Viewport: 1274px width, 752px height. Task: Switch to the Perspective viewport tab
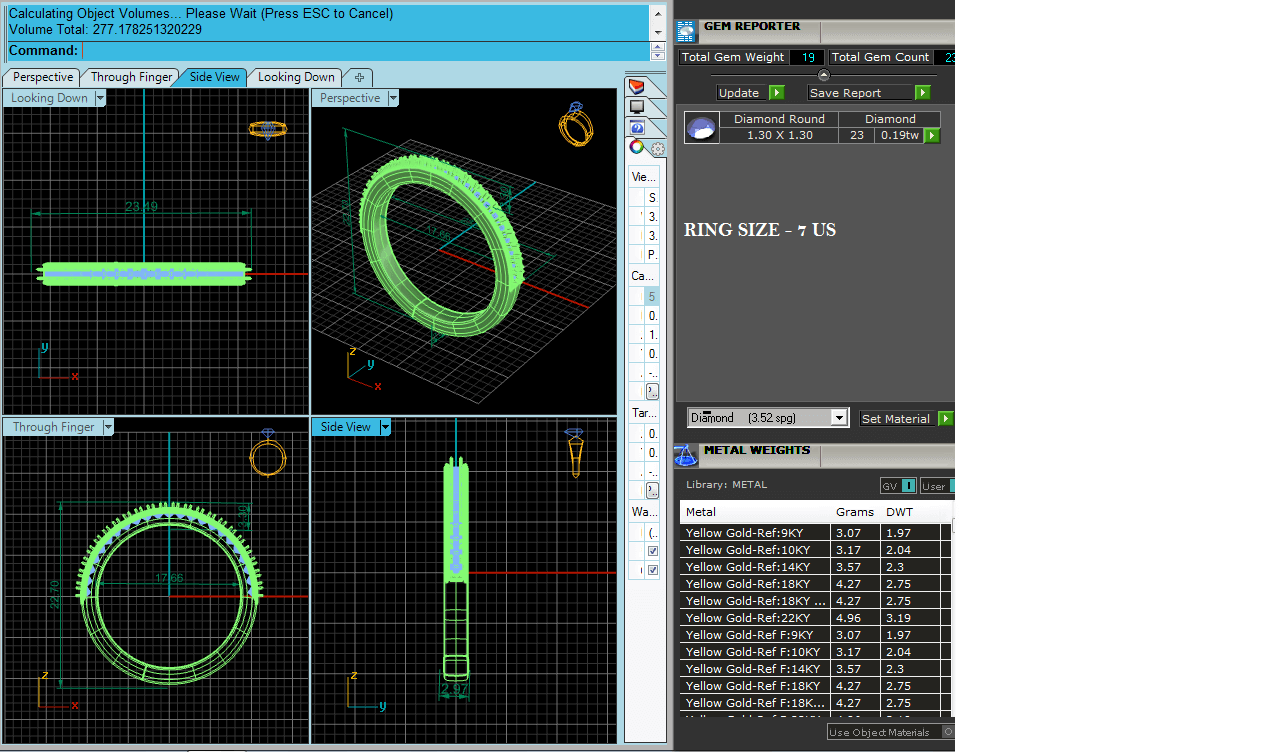point(43,77)
